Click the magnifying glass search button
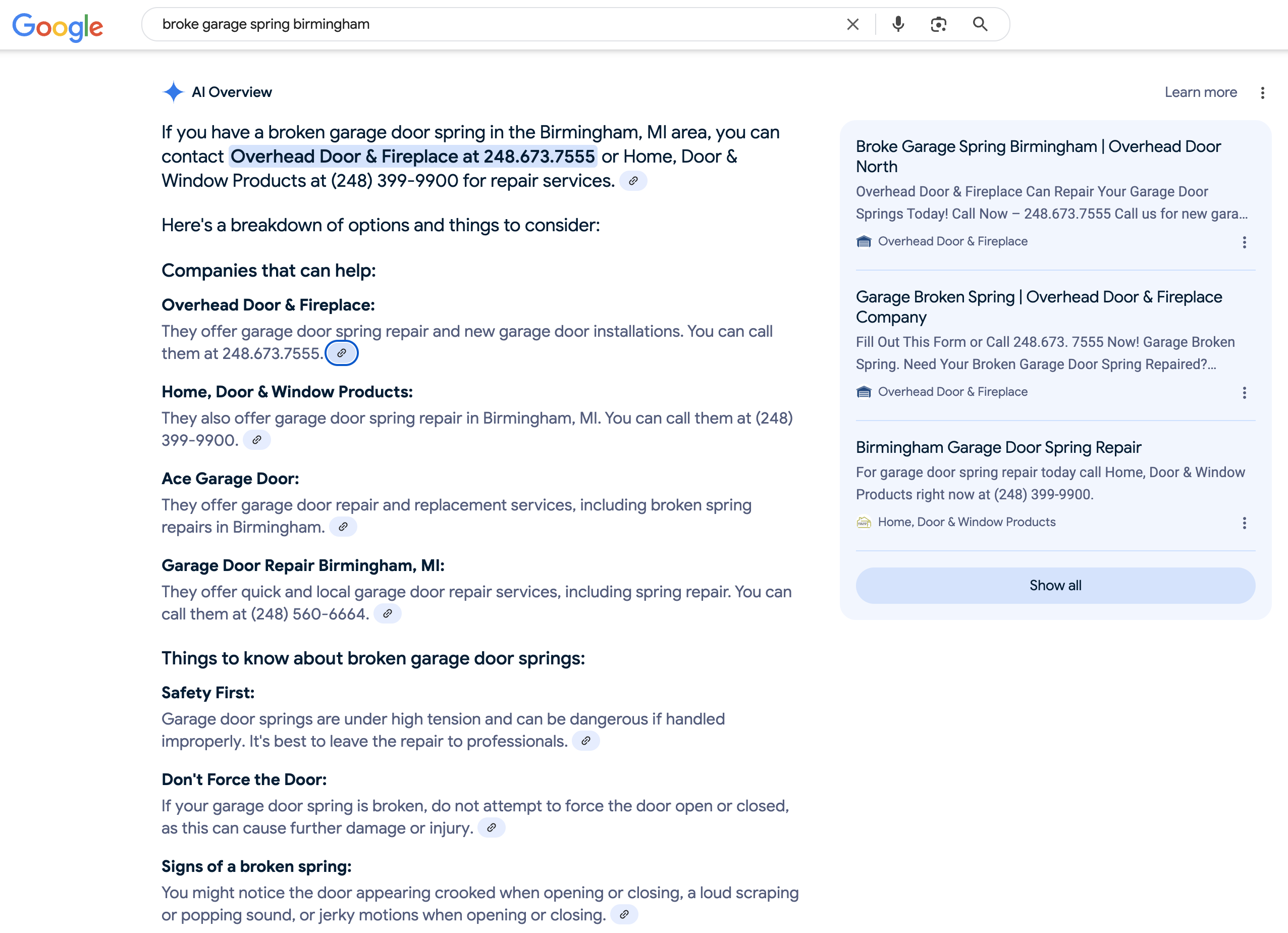The width and height of the screenshot is (1288, 933). coord(980,24)
